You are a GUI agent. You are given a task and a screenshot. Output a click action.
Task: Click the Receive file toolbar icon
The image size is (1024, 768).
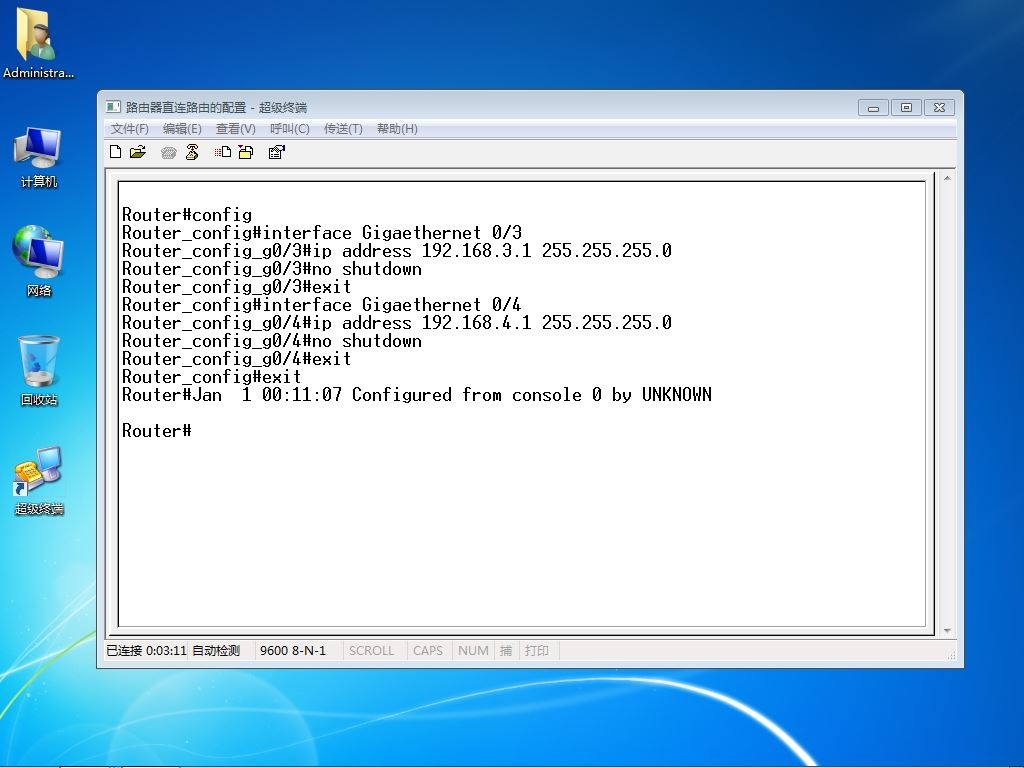coord(246,152)
